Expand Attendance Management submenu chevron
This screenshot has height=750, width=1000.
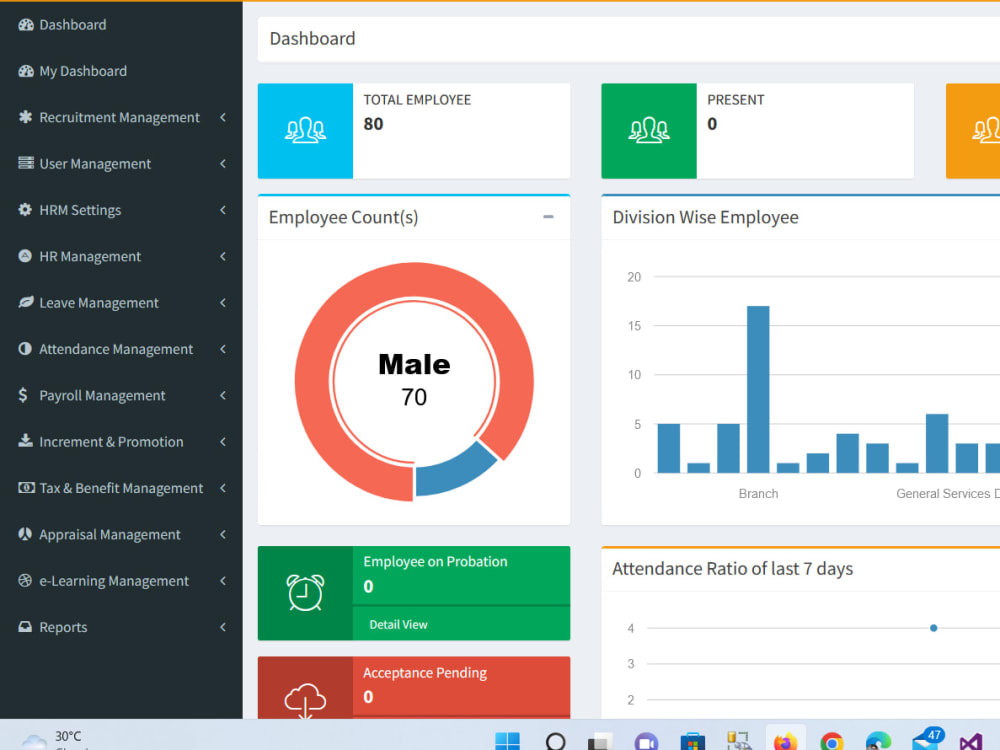(x=223, y=349)
